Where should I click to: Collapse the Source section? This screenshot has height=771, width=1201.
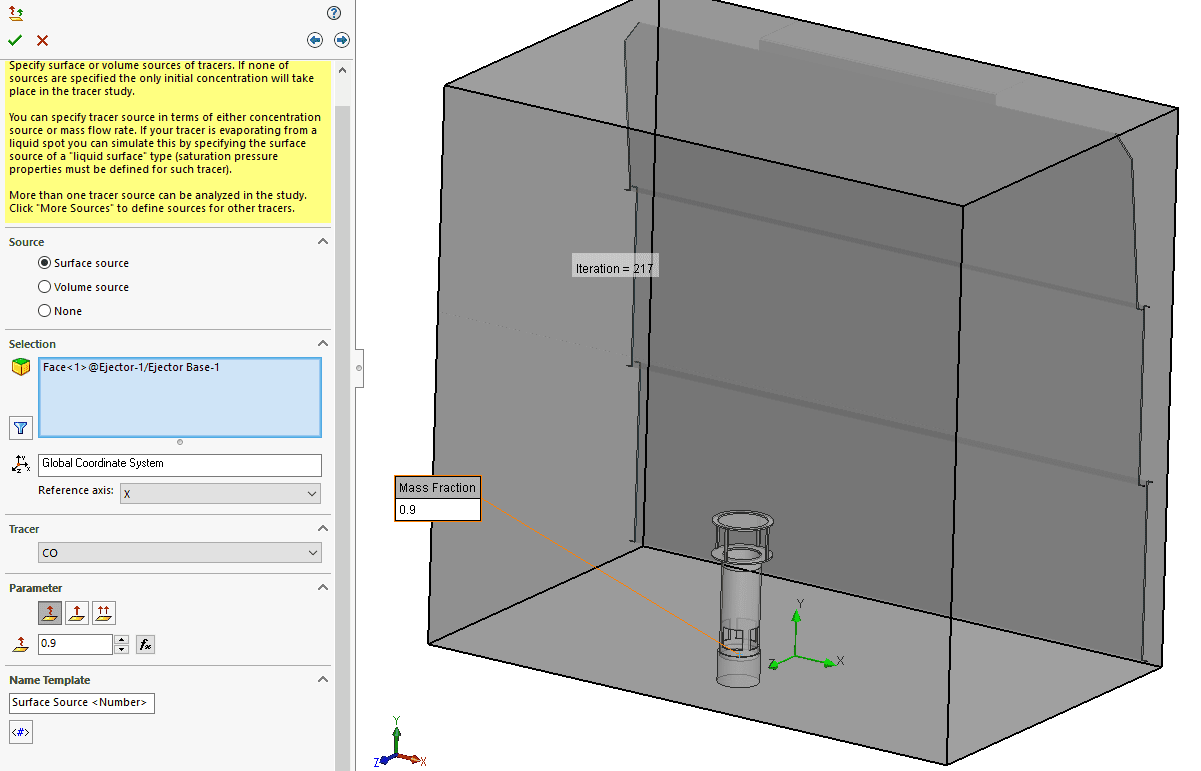(x=322, y=242)
